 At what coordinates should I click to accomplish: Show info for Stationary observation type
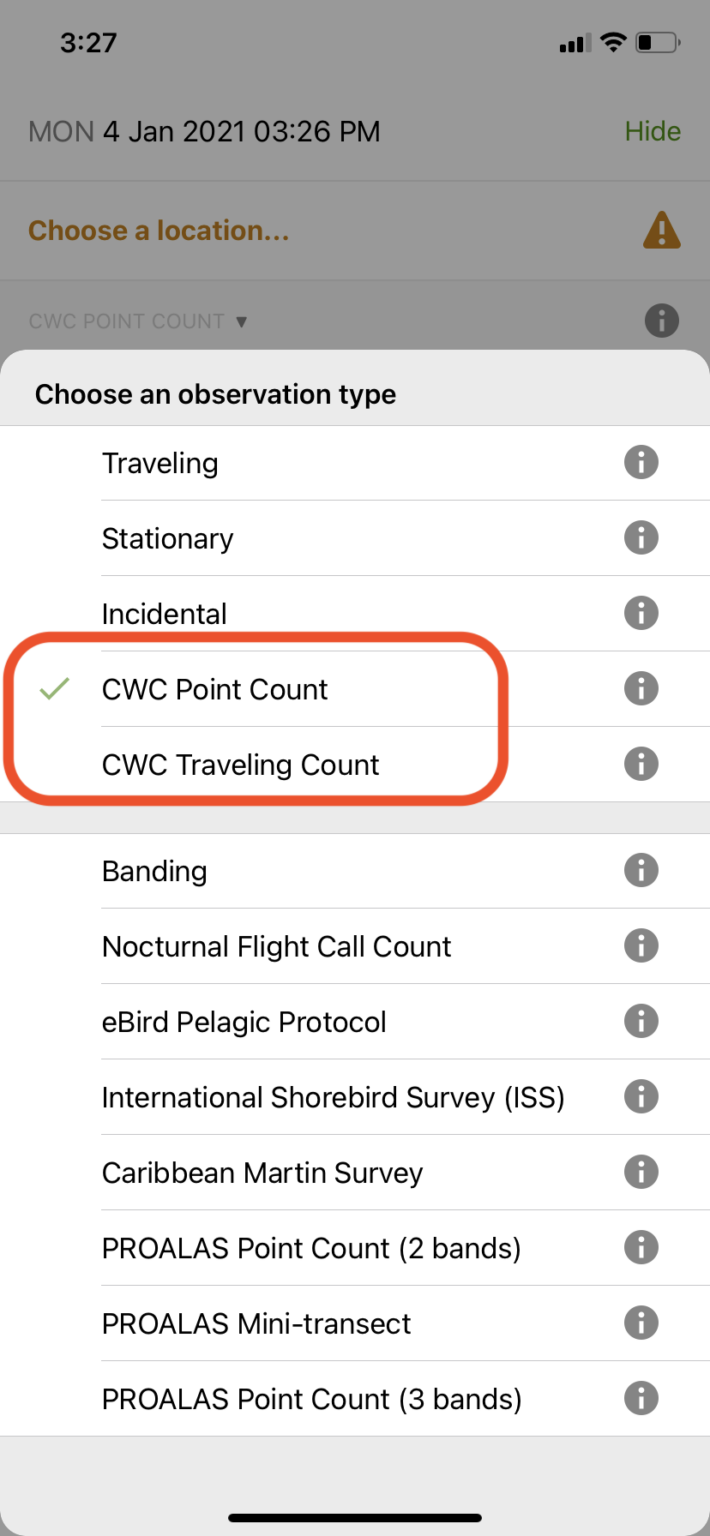tap(641, 538)
